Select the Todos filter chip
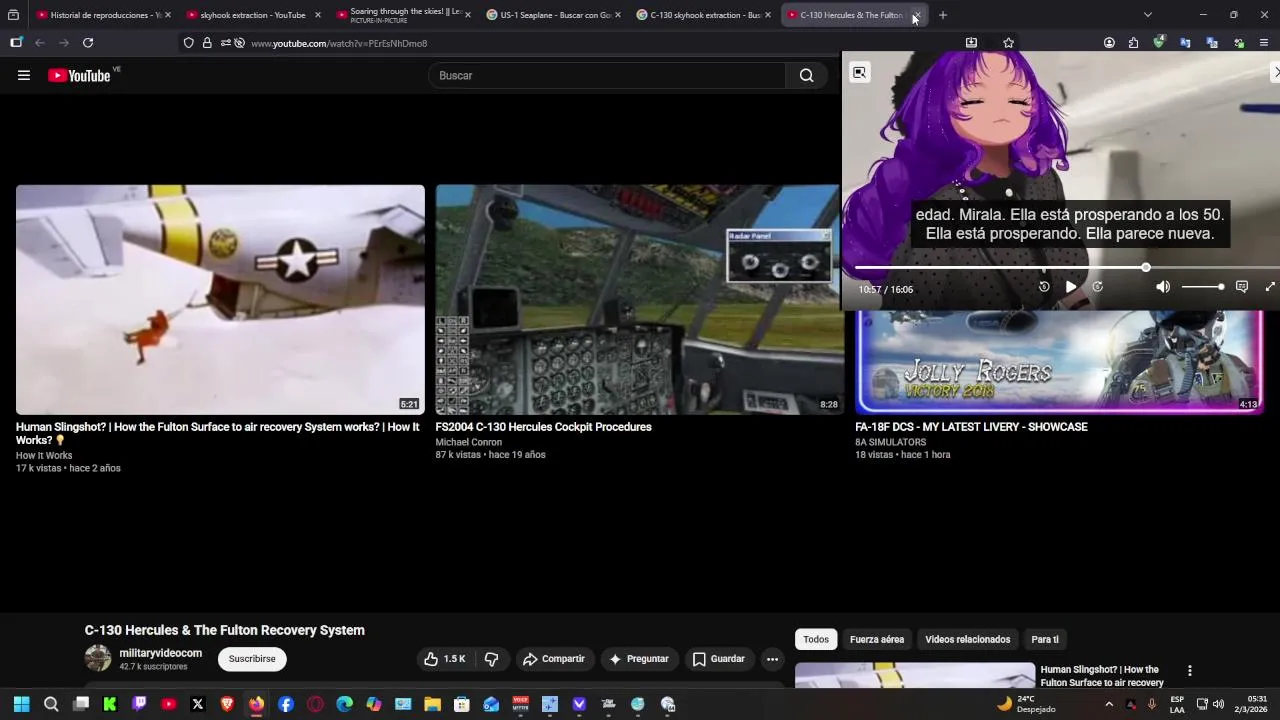1280x720 pixels. 816,639
